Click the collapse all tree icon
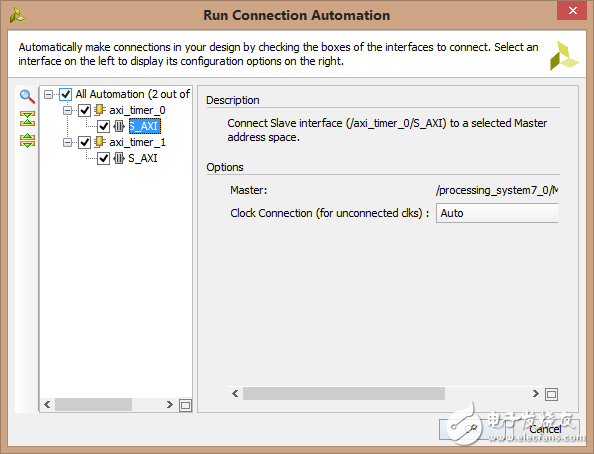 (27, 118)
